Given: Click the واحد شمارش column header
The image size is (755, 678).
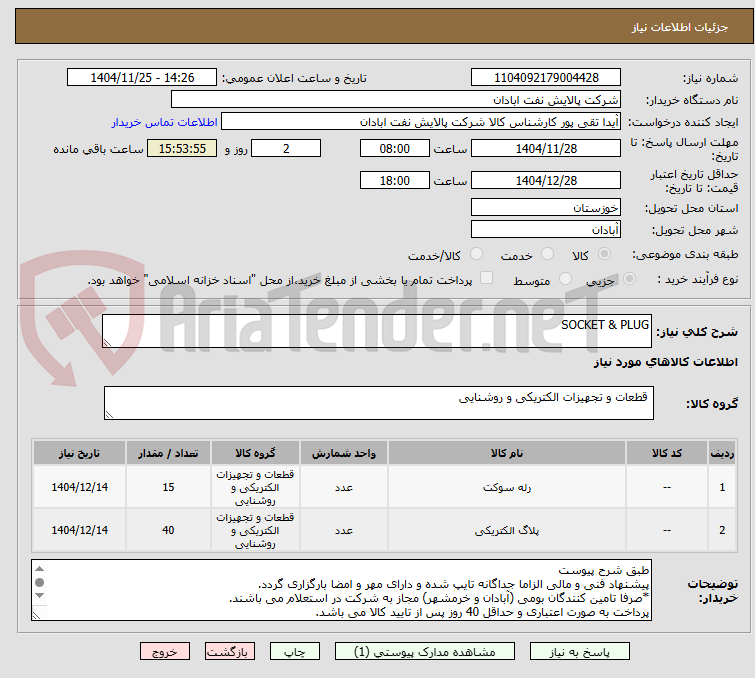Looking at the screenshot, I should coord(344,453).
